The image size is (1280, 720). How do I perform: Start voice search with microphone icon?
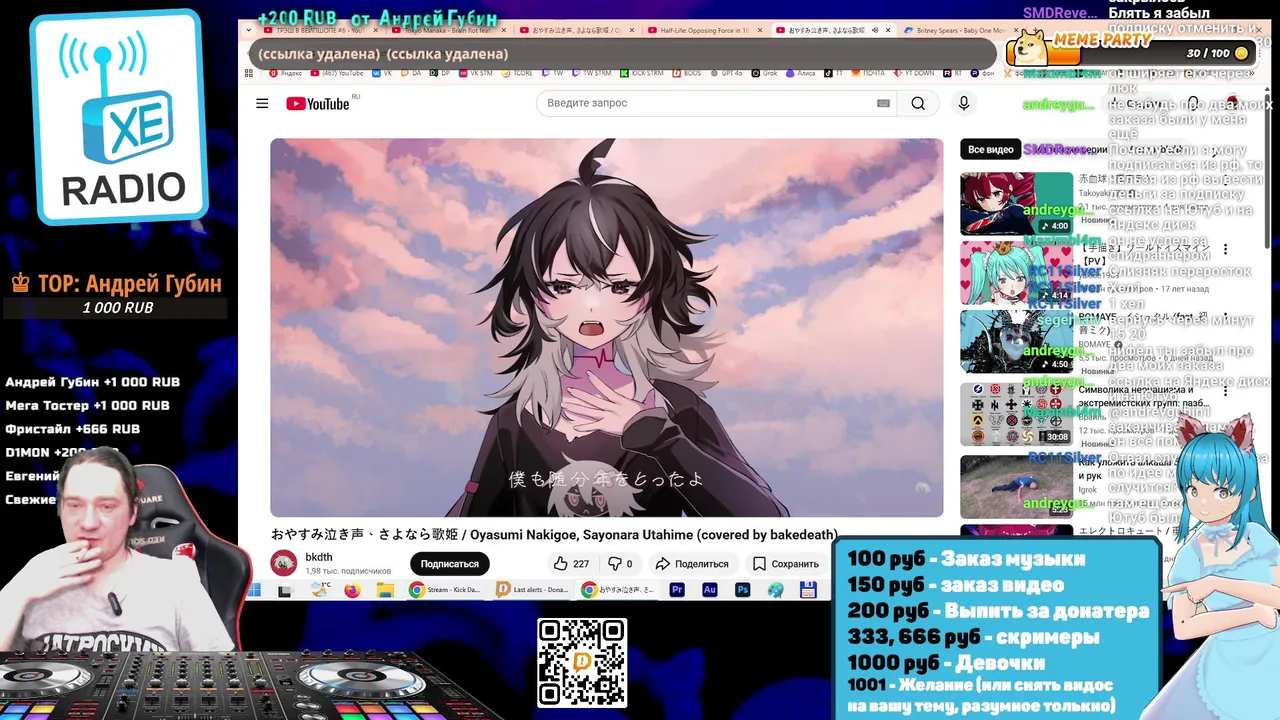964,103
